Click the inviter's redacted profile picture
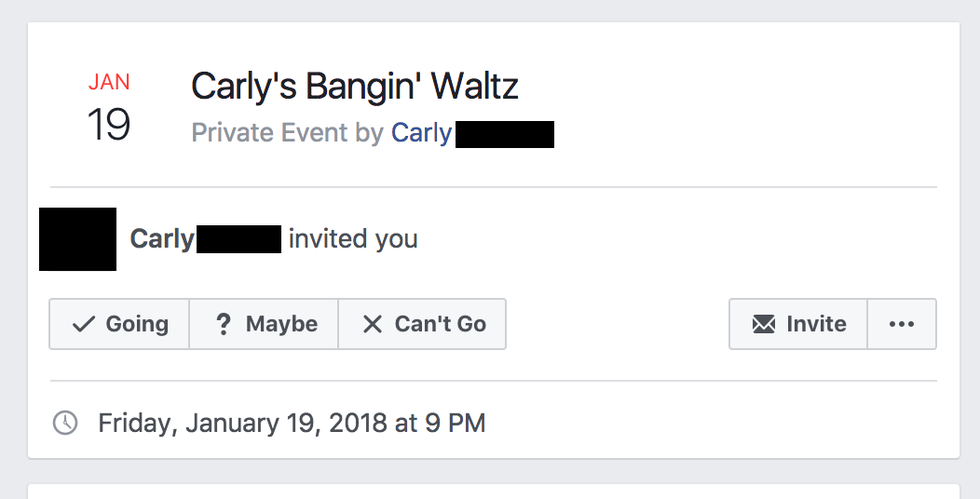The image size is (980, 499). 78,239
